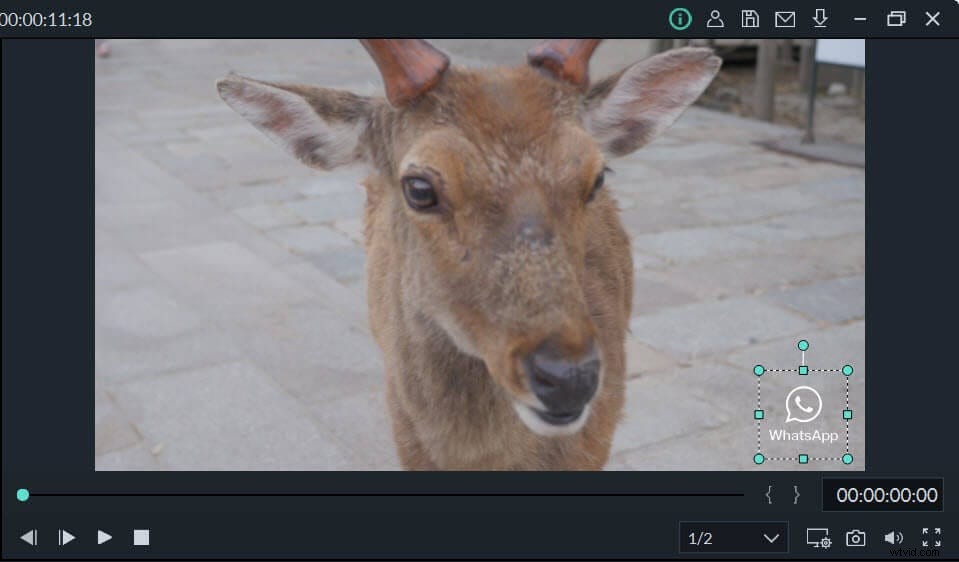Click the 00:00:00:00 timecode field
Viewport: 959px width, 562px height.
click(x=886, y=495)
